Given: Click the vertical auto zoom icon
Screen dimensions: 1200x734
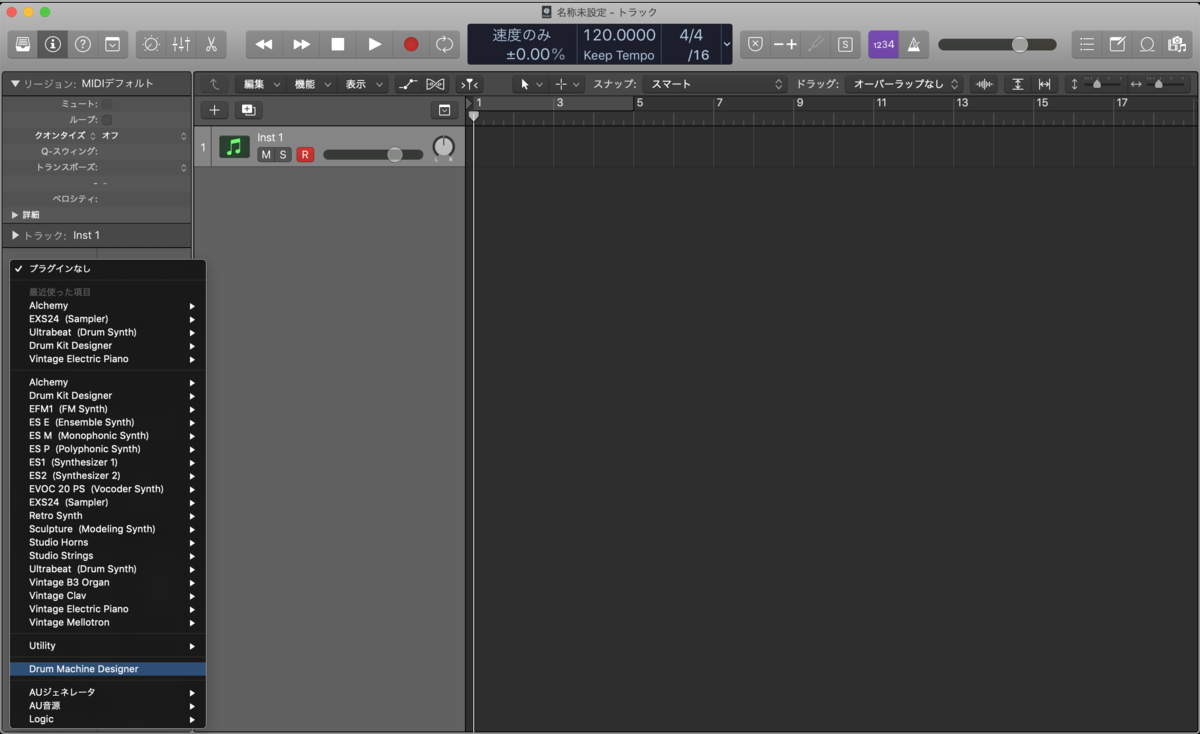Looking at the screenshot, I should [1018, 84].
